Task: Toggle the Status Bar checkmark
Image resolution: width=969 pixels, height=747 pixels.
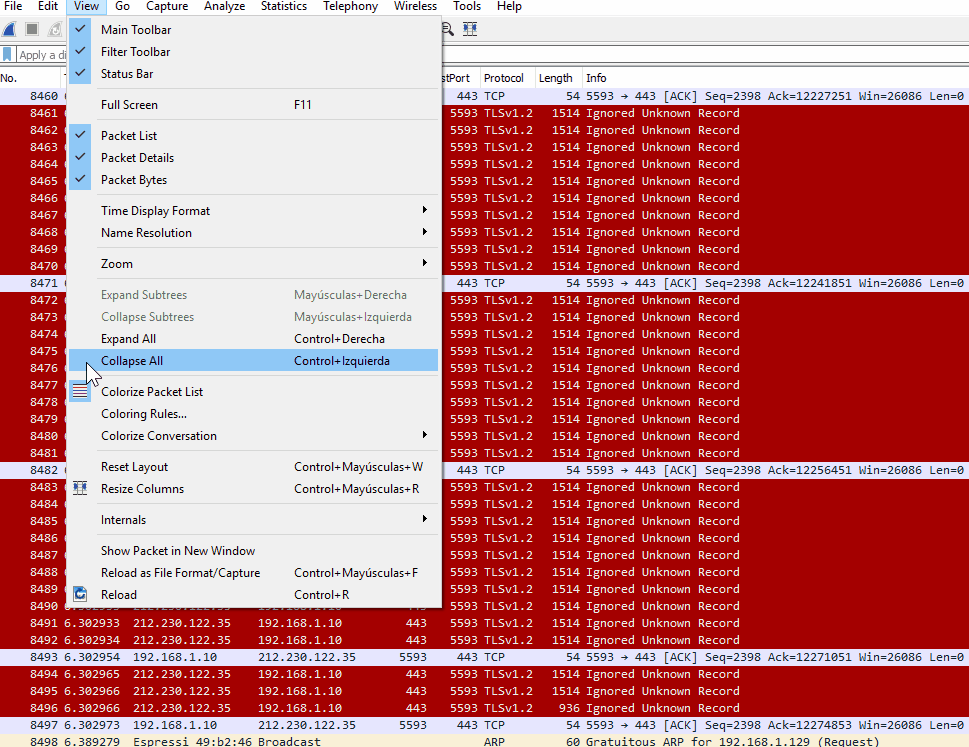Action: [x=80, y=74]
